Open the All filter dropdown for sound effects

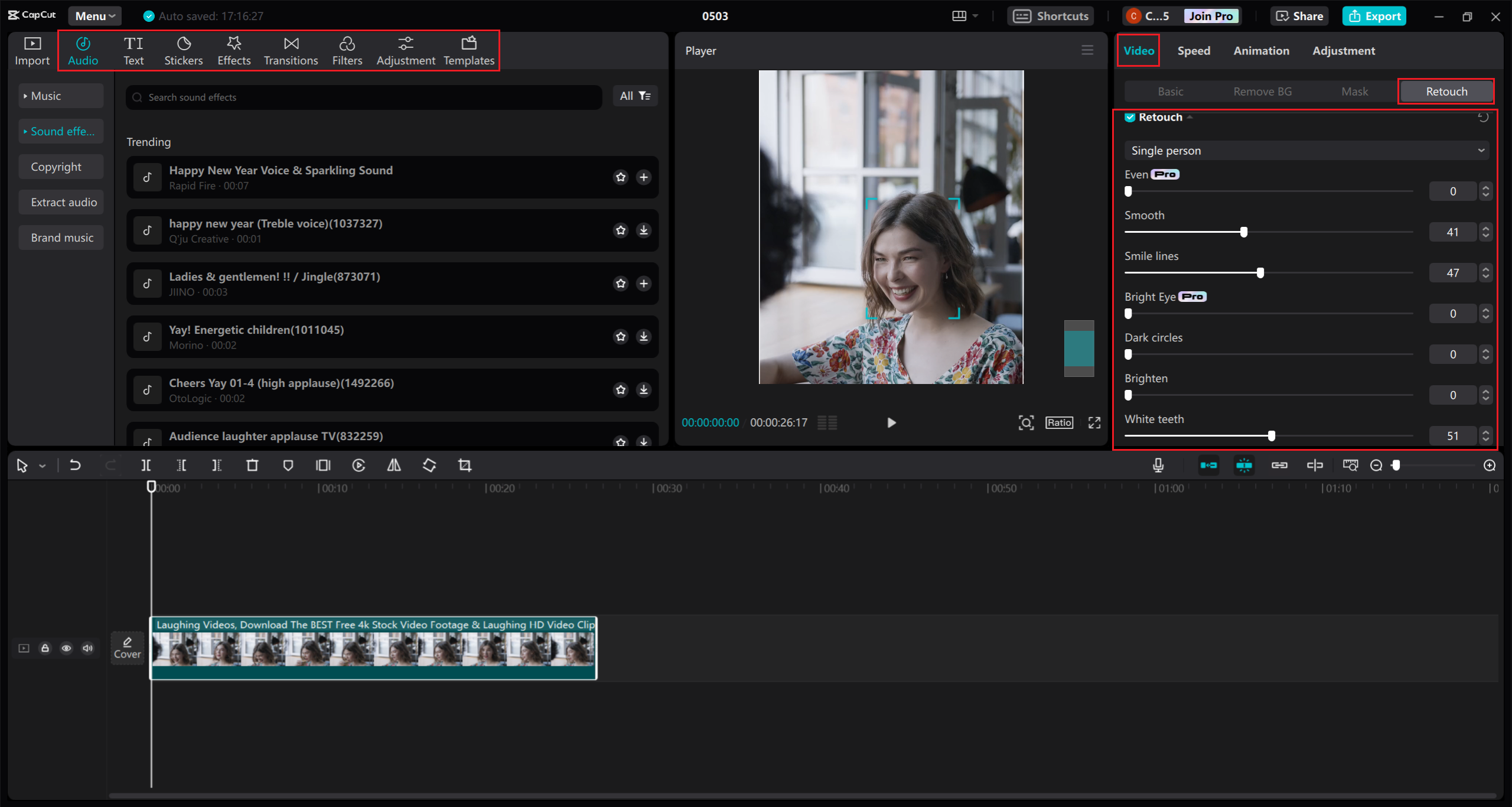click(635, 96)
